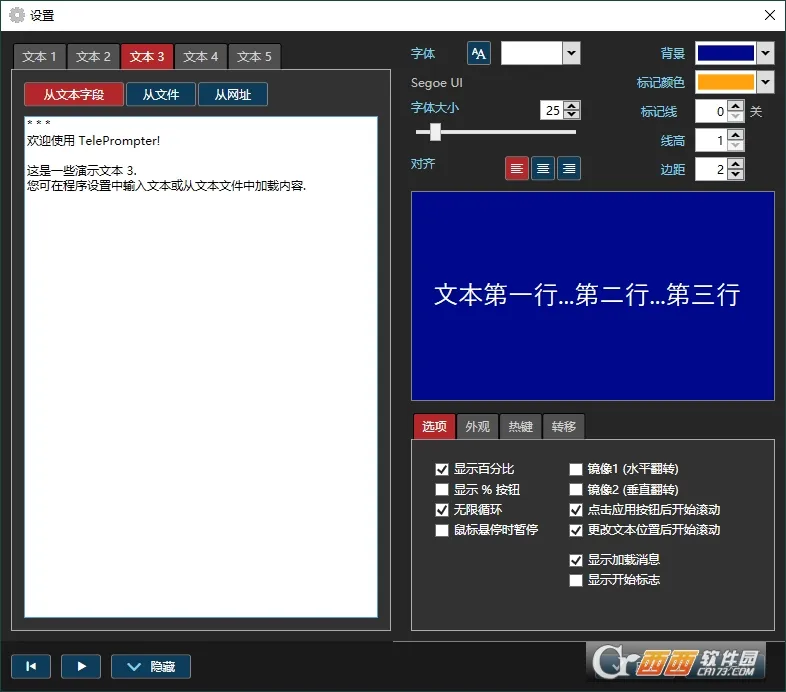Click the skip-to-start playback button
Image resolution: width=786 pixels, height=692 pixels.
(x=31, y=666)
